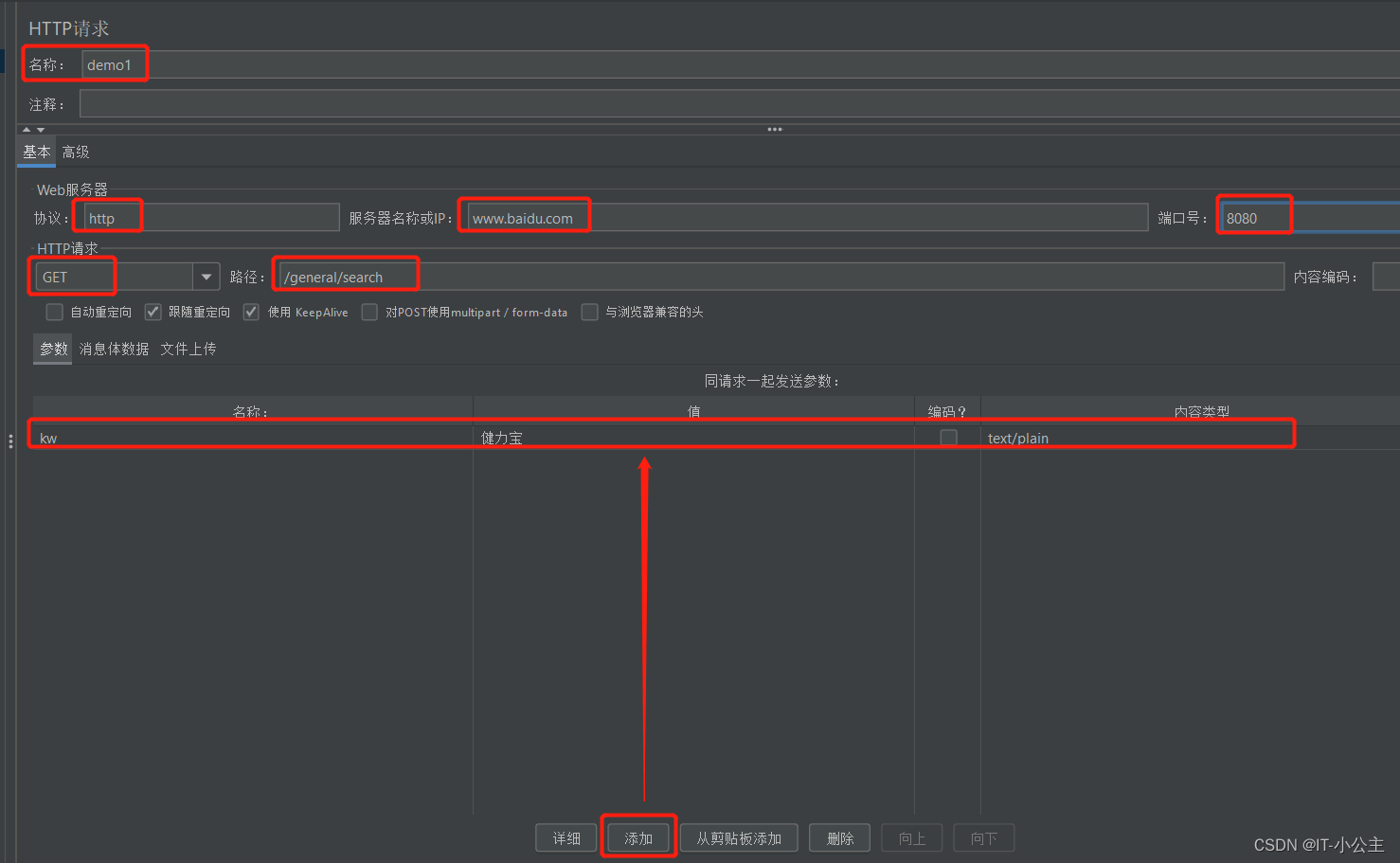Click the kw parameter name cell
The height and width of the screenshot is (863, 1400).
(x=252, y=438)
